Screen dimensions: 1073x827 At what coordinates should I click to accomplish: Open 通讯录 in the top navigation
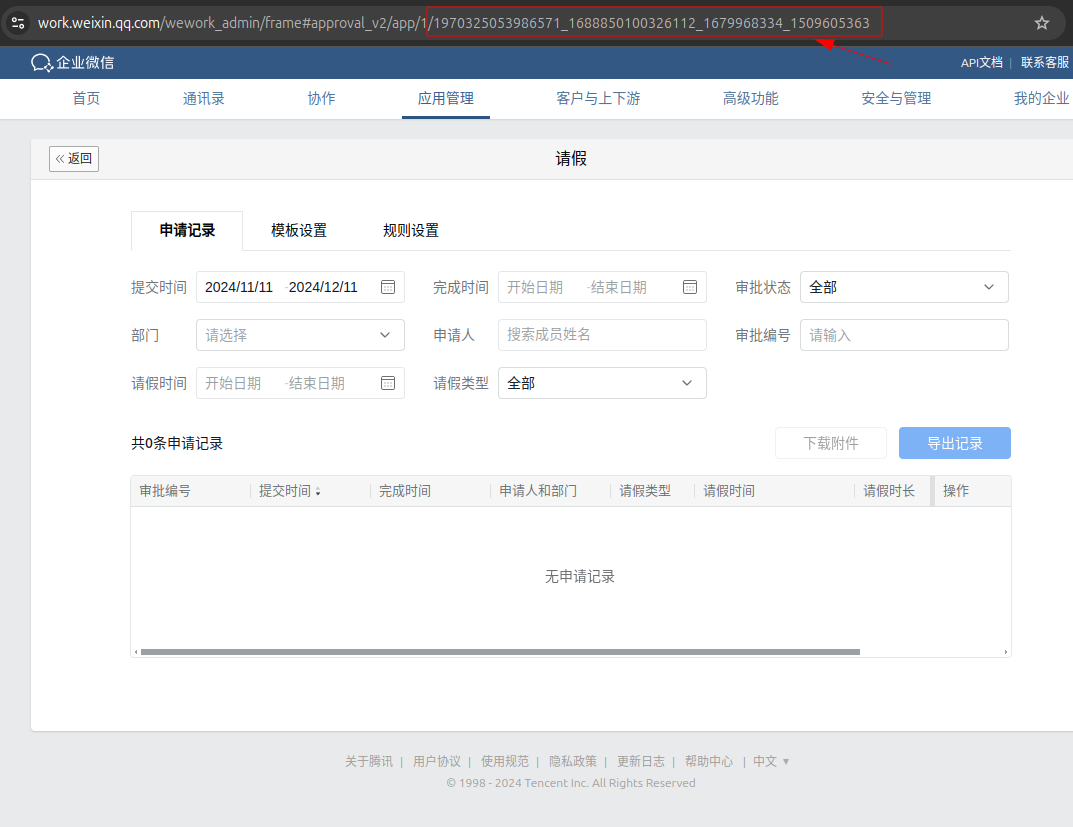pos(204,98)
